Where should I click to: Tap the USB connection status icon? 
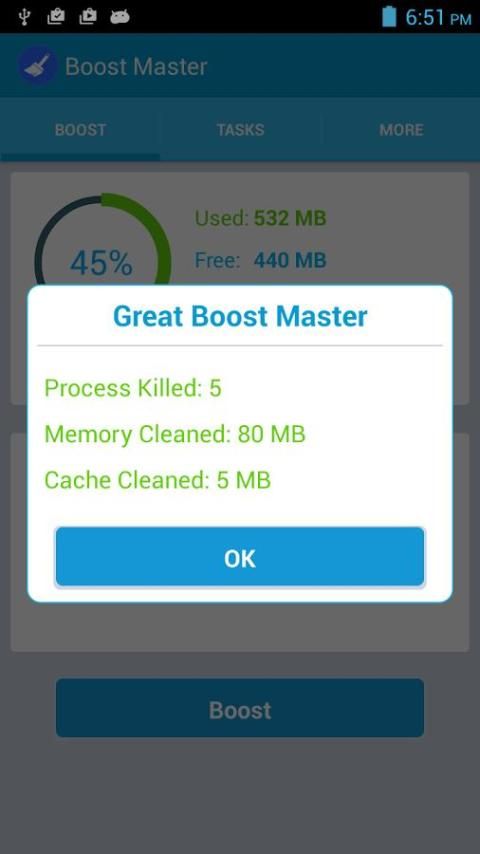(23, 16)
